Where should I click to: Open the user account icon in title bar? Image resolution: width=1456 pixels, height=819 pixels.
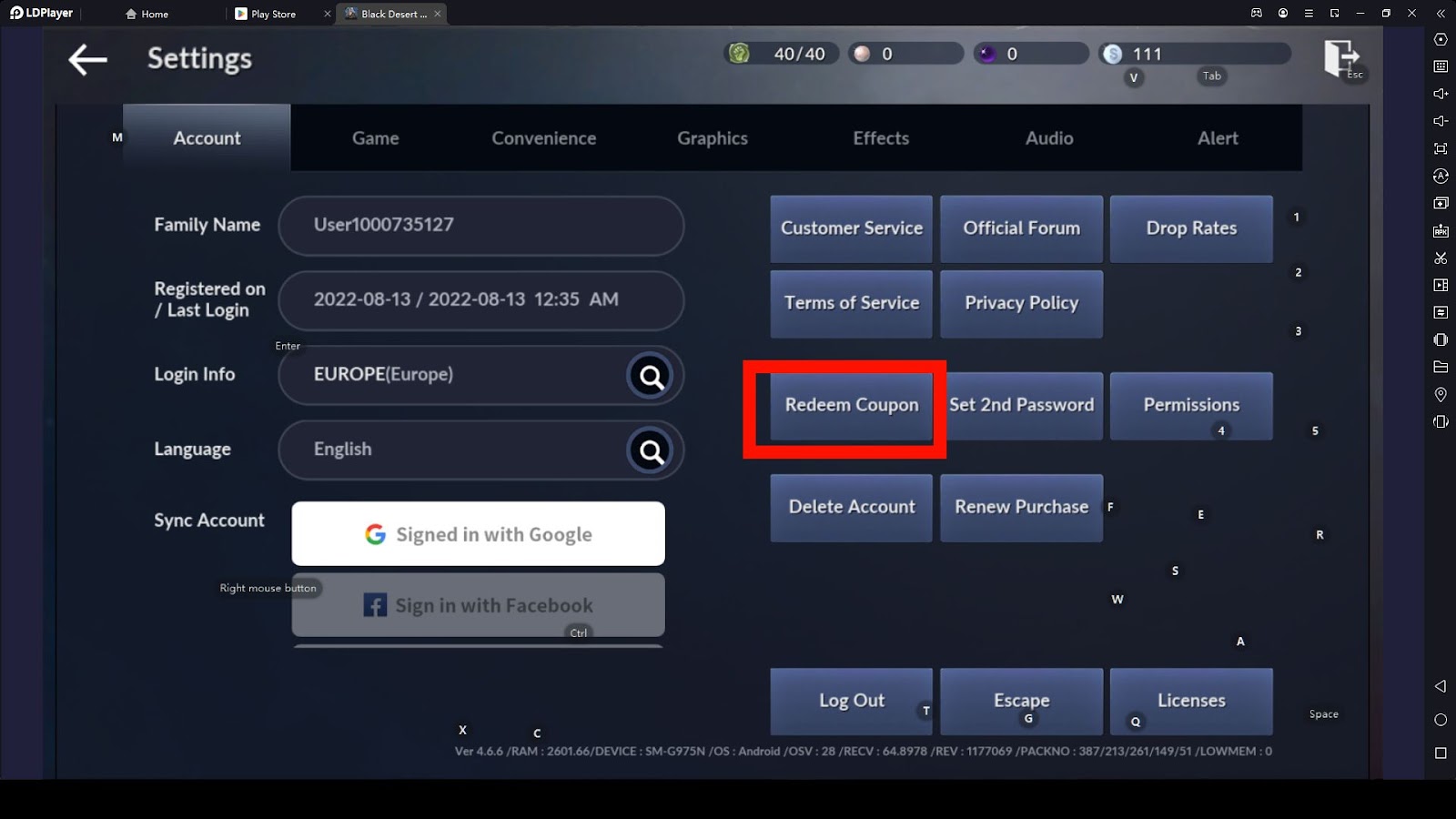(1283, 13)
